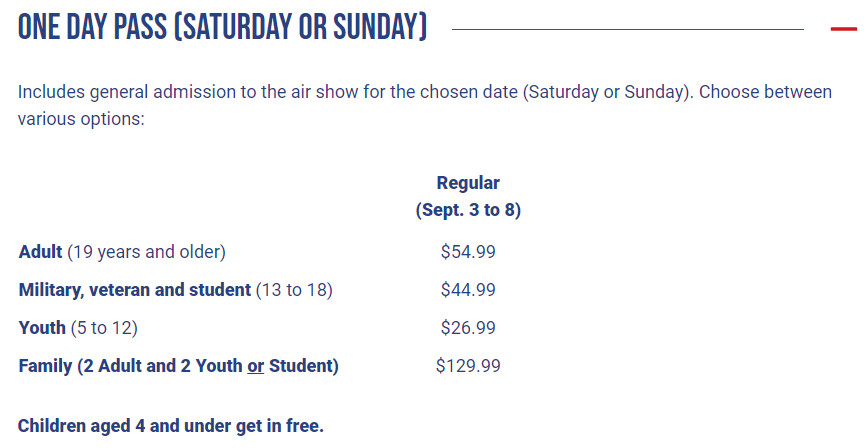Select the $44.99 military price
Image resolution: width=866 pixels, height=448 pixels.
468,290
